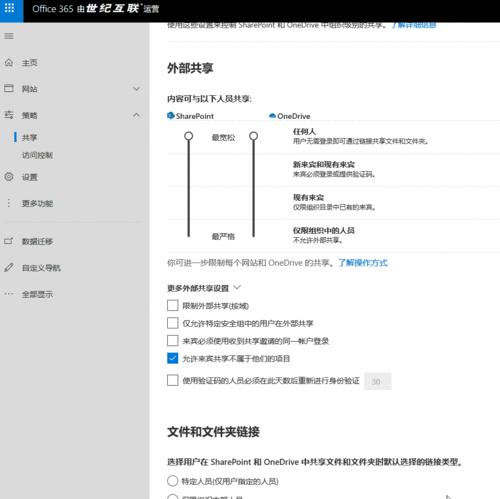
Task: Collapse the 策略 section chevron
Action: [136, 115]
